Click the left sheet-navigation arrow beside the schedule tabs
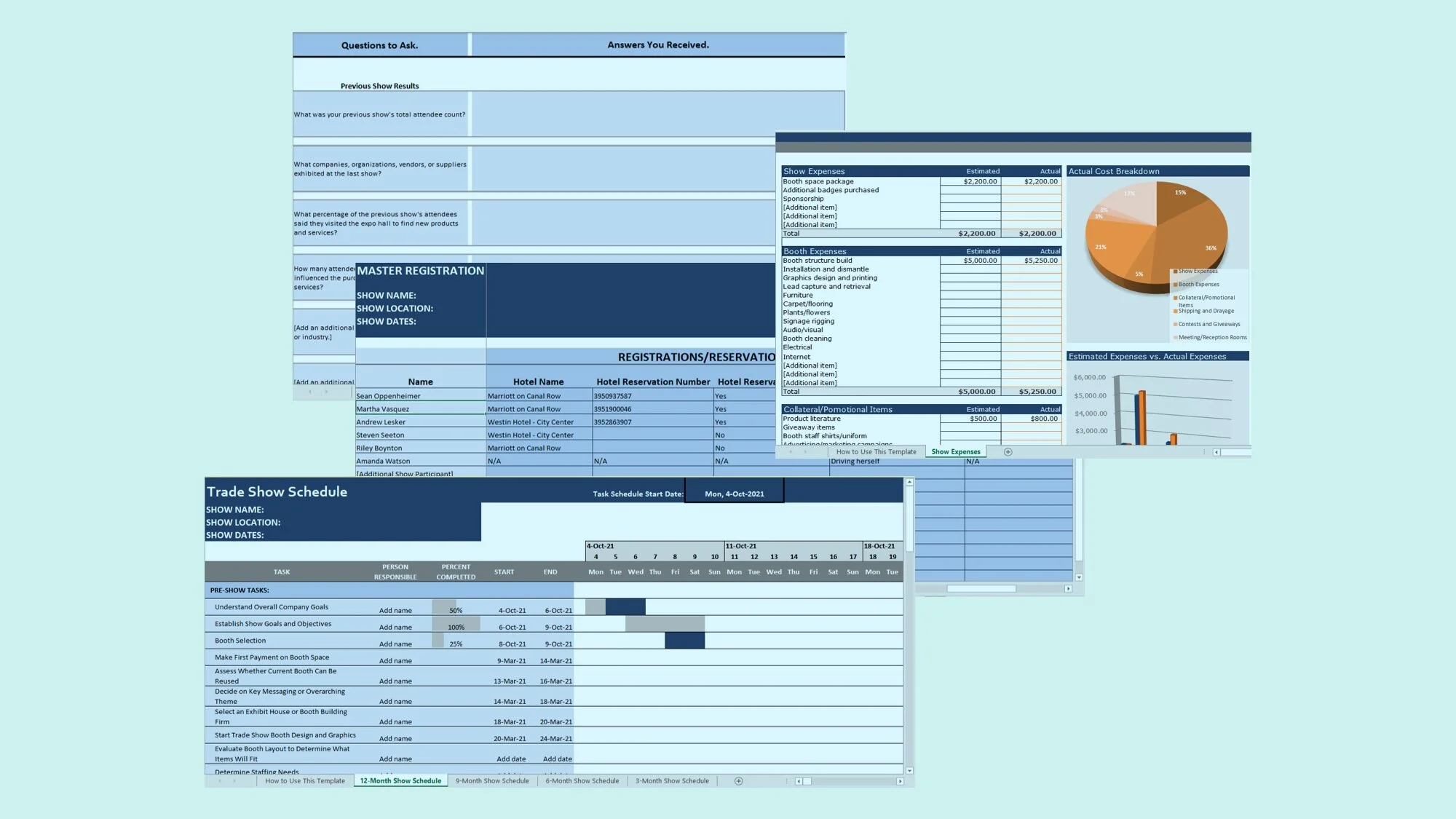This screenshot has width=1456, height=819. pyautogui.click(x=220, y=780)
